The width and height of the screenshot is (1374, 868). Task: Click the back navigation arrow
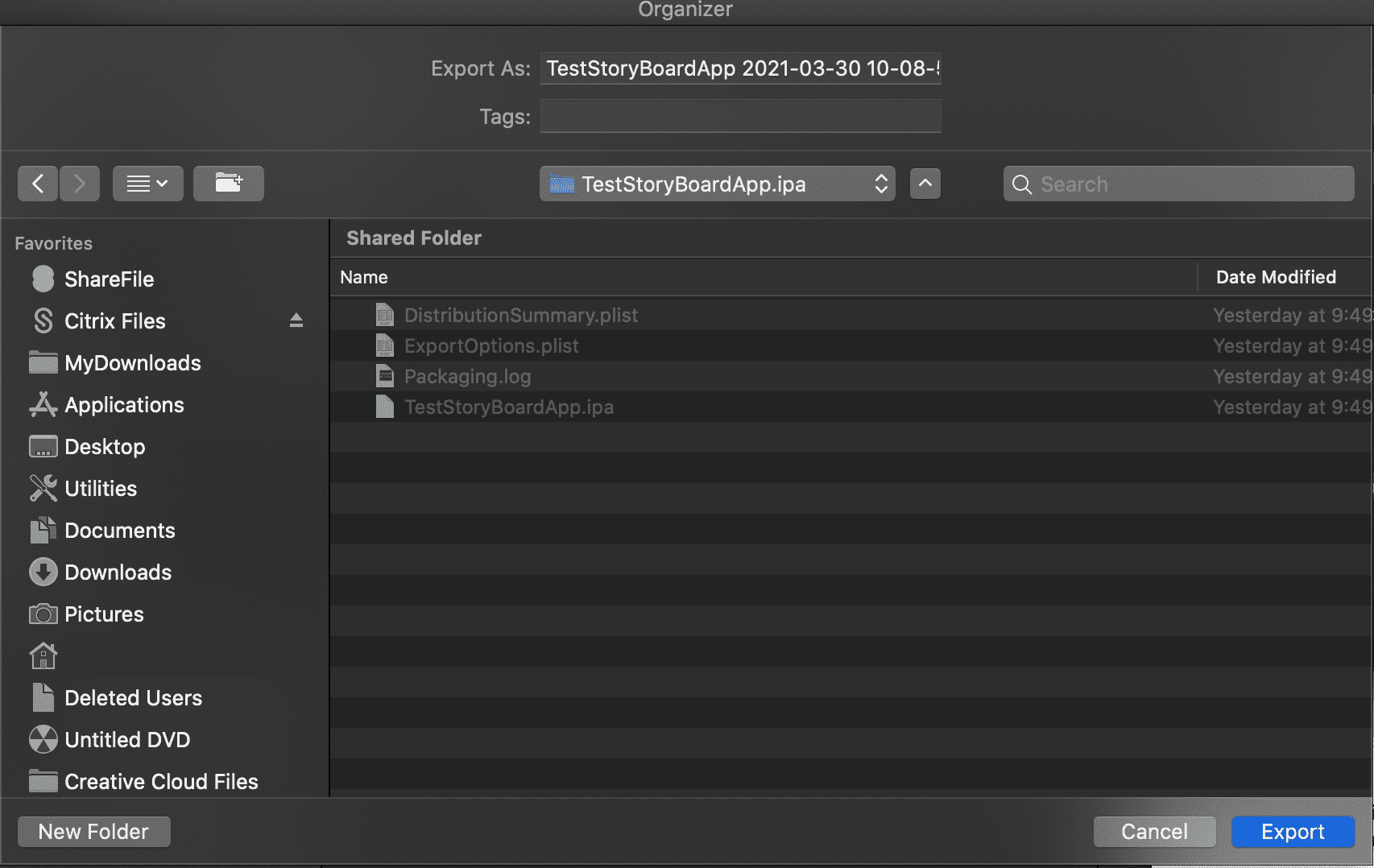(x=38, y=184)
